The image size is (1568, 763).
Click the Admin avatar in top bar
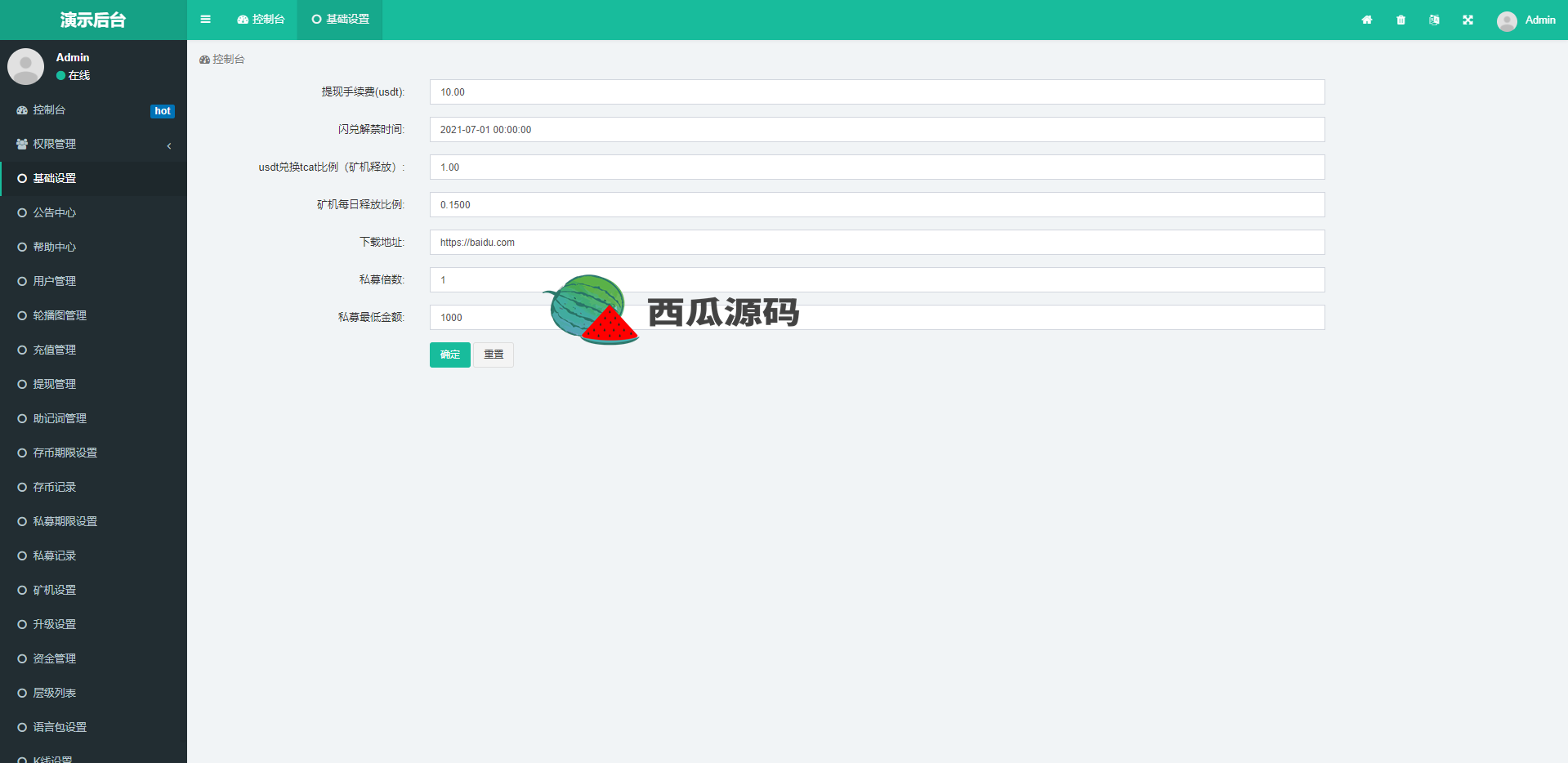pos(1507,21)
